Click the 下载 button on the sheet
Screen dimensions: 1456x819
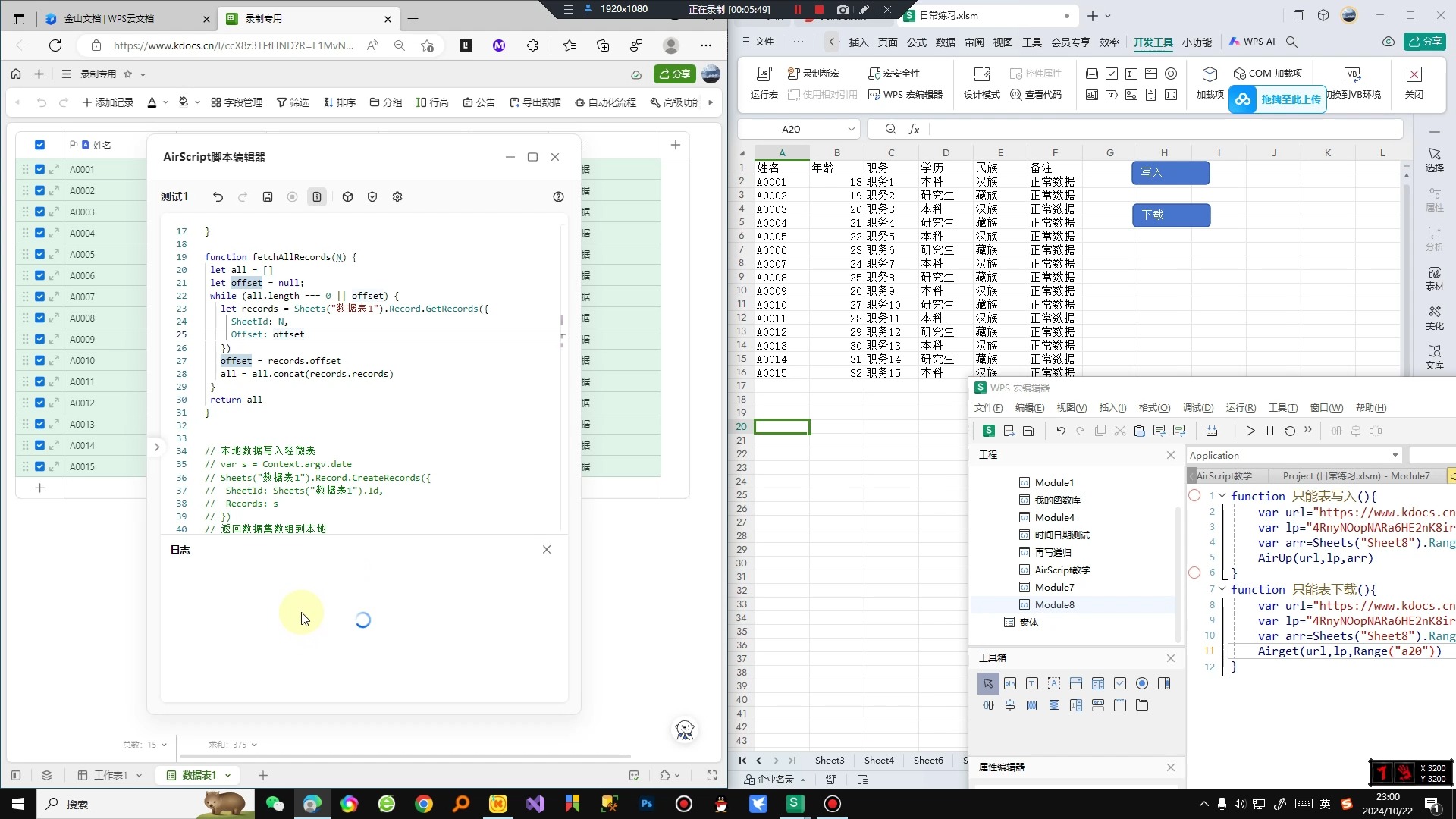coord(1171,215)
